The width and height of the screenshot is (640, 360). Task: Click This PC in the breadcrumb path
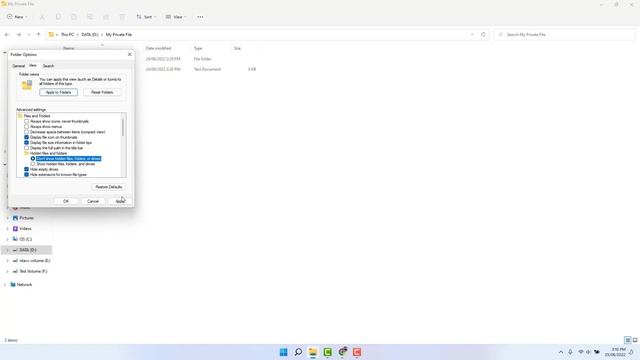click(x=67, y=35)
